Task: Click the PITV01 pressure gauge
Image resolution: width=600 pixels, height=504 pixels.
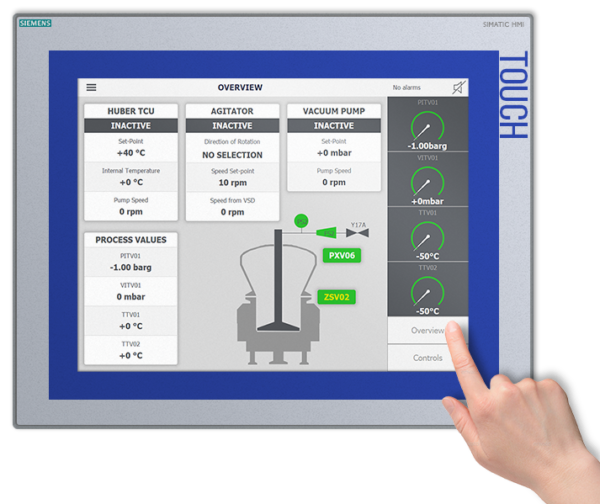Action: [x=427, y=126]
